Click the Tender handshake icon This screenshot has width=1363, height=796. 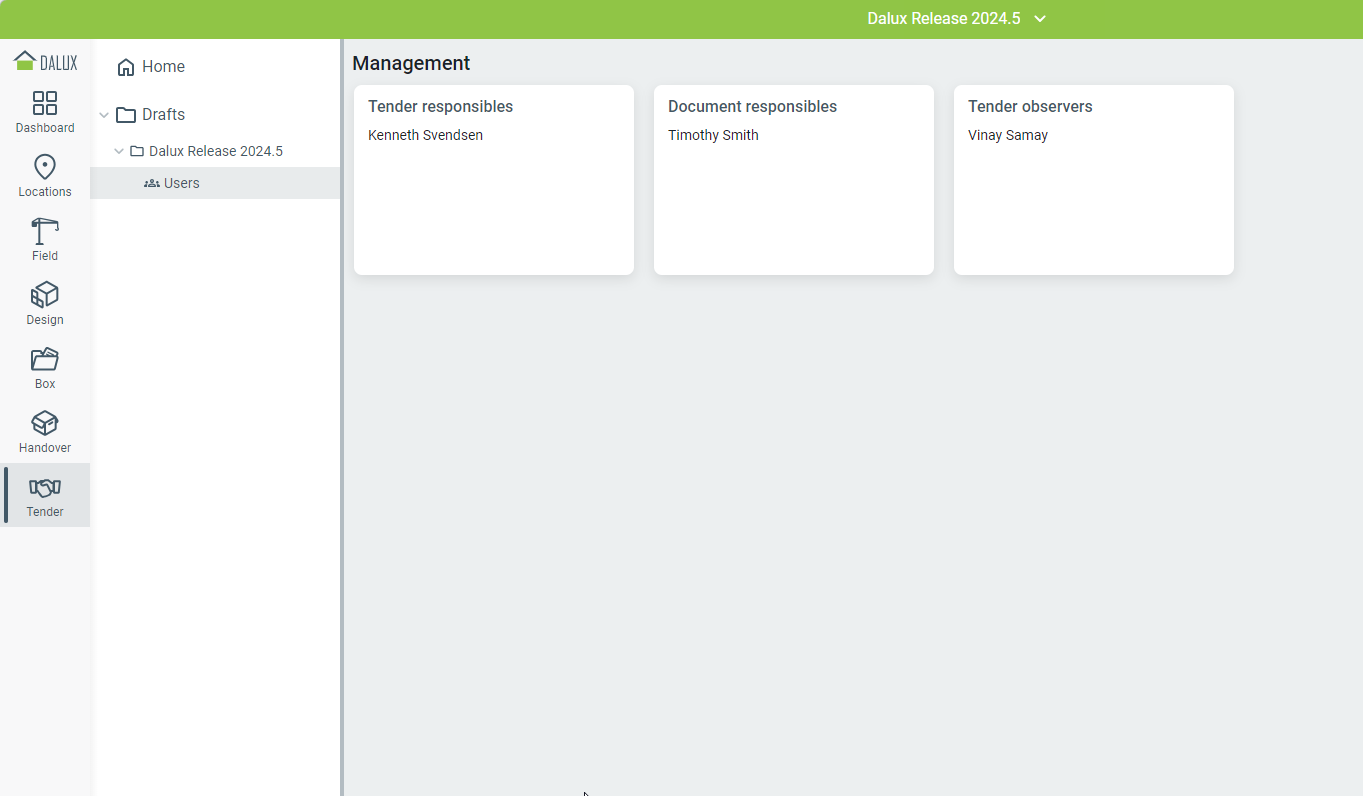[45, 488]
